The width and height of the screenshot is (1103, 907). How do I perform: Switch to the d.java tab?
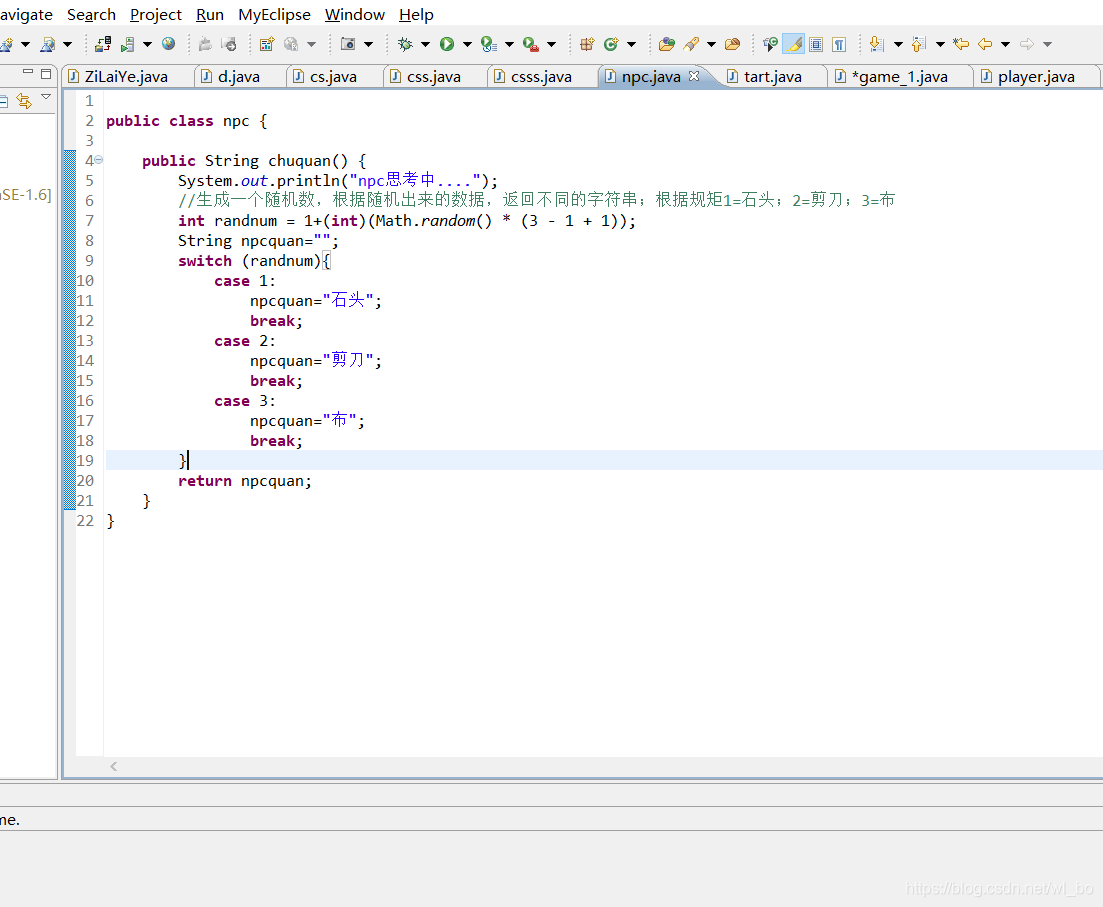pos(239,77)
